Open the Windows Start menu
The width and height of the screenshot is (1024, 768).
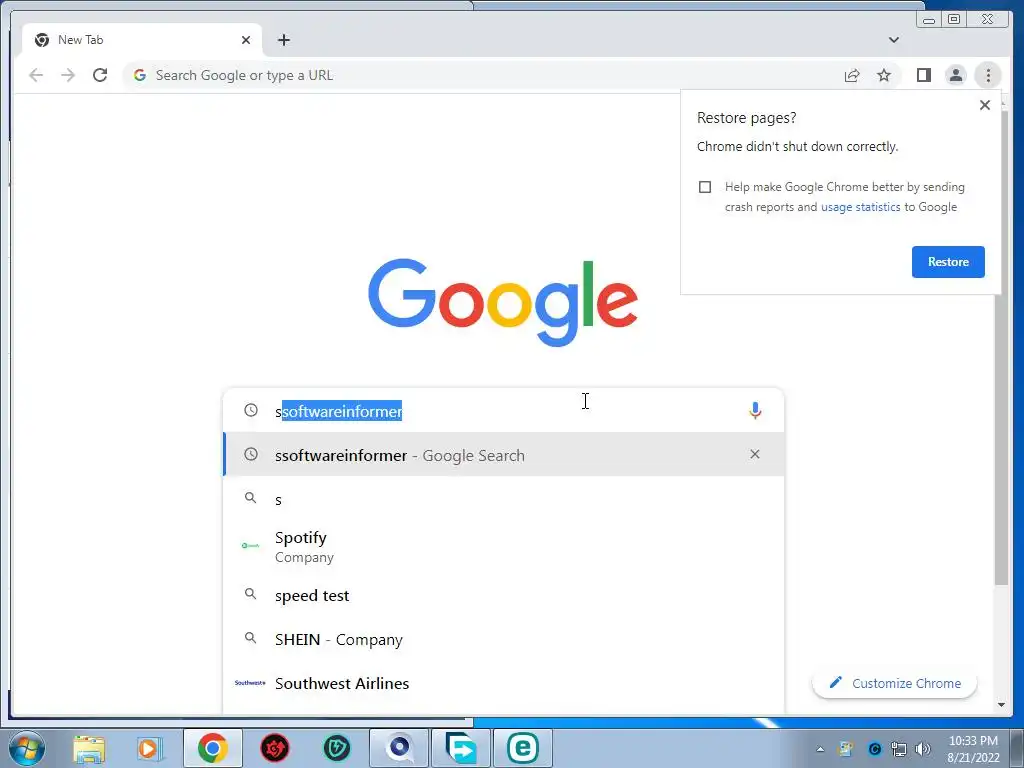[27, 748]
